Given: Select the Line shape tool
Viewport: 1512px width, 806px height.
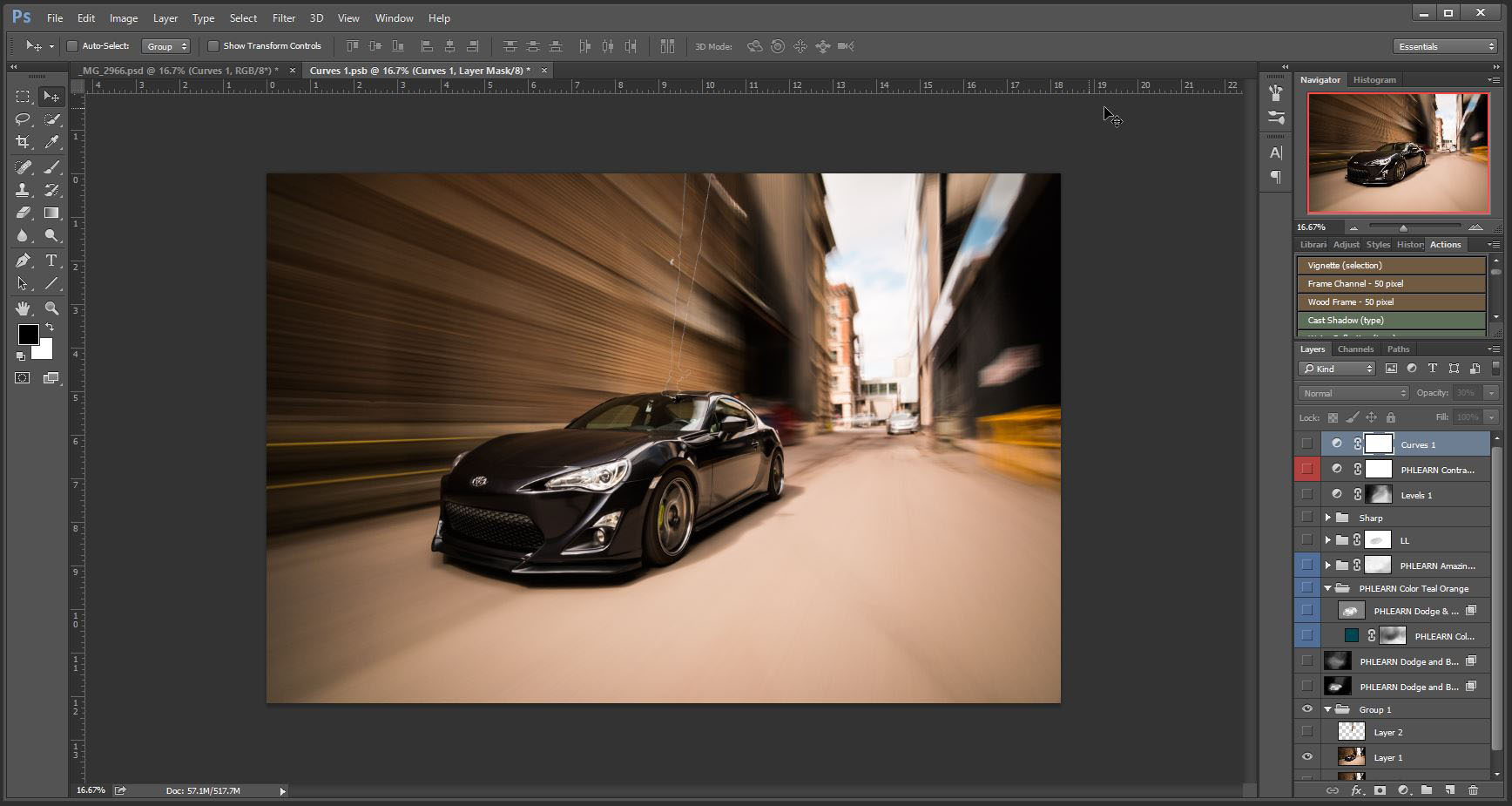Looking at the screenshot, I should [x=52, y=283].
